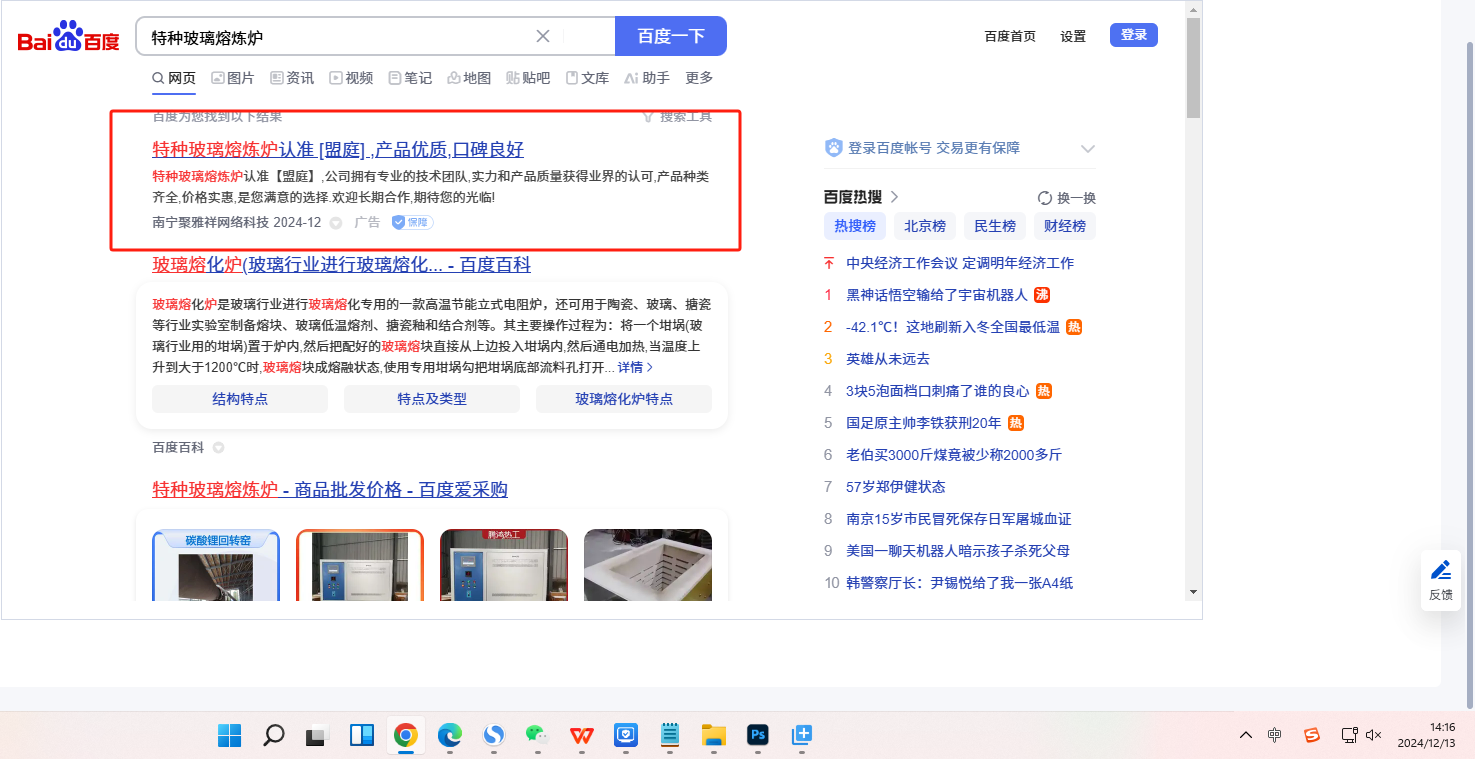Open 南京15岁市民冒死保存日军屠城血证
Viewport: 1475px width, 759px height.
tap(959, 519)
